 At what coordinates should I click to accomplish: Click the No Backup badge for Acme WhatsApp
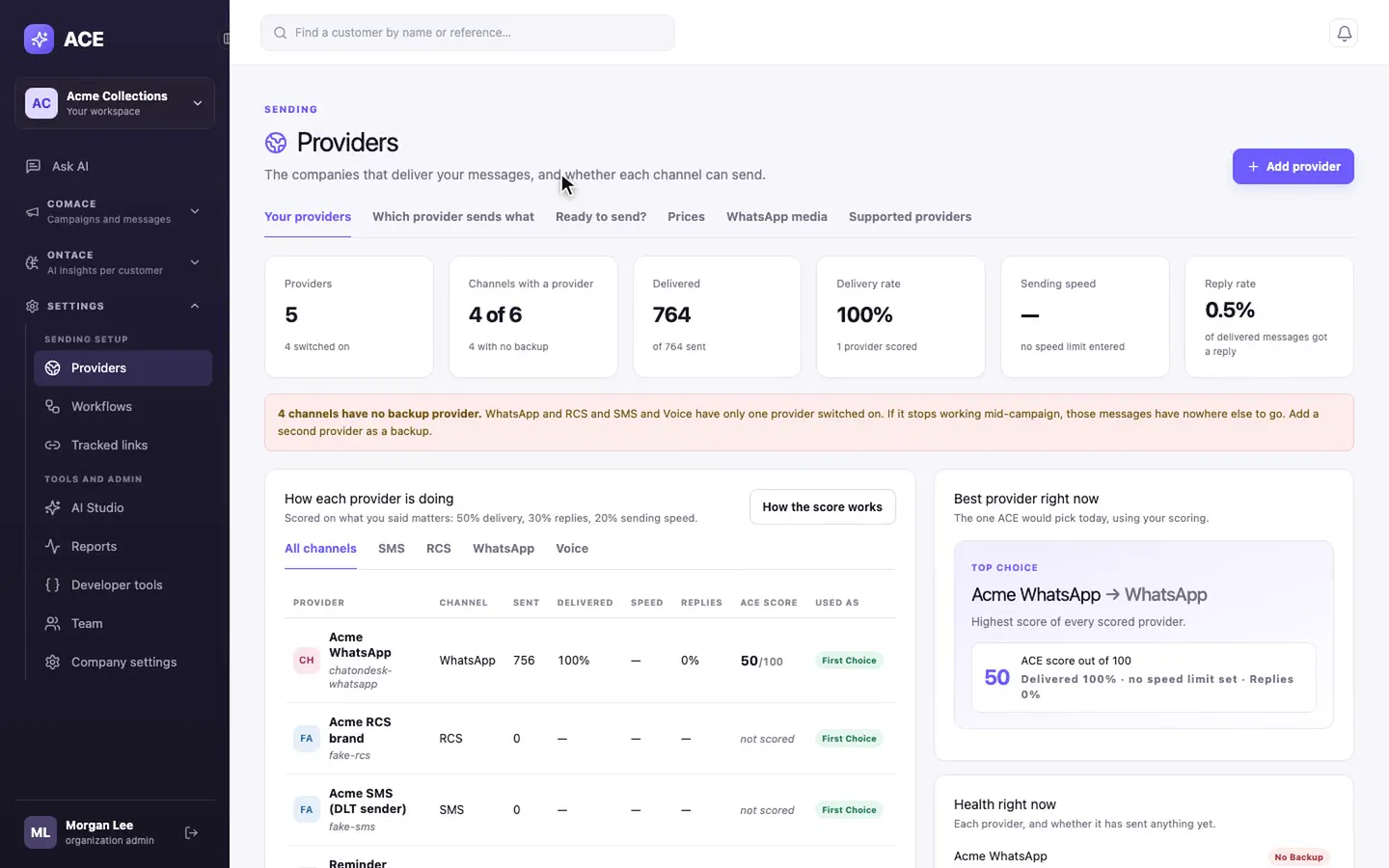[x=1298, y=856]
